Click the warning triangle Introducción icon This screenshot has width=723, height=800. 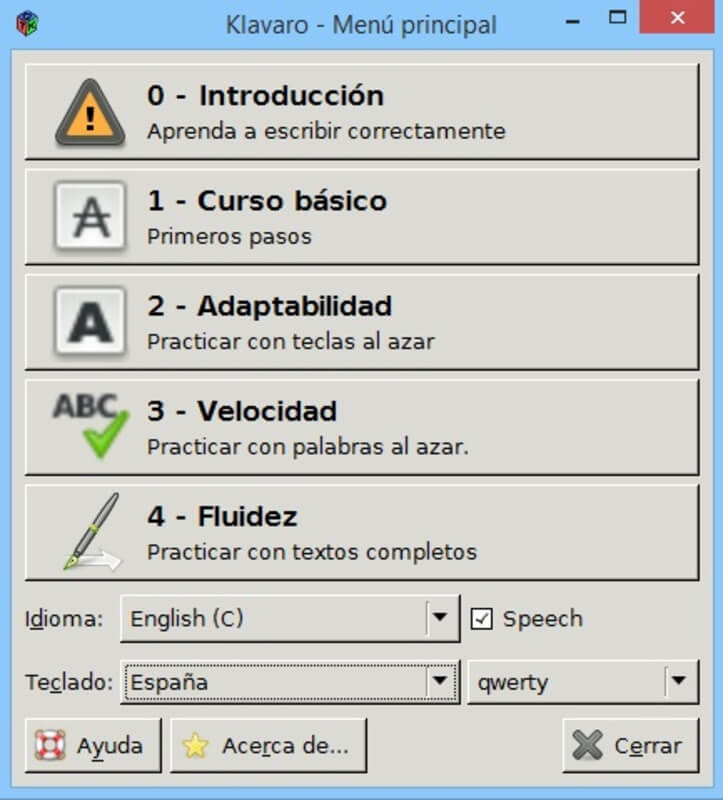coord(90,112)
